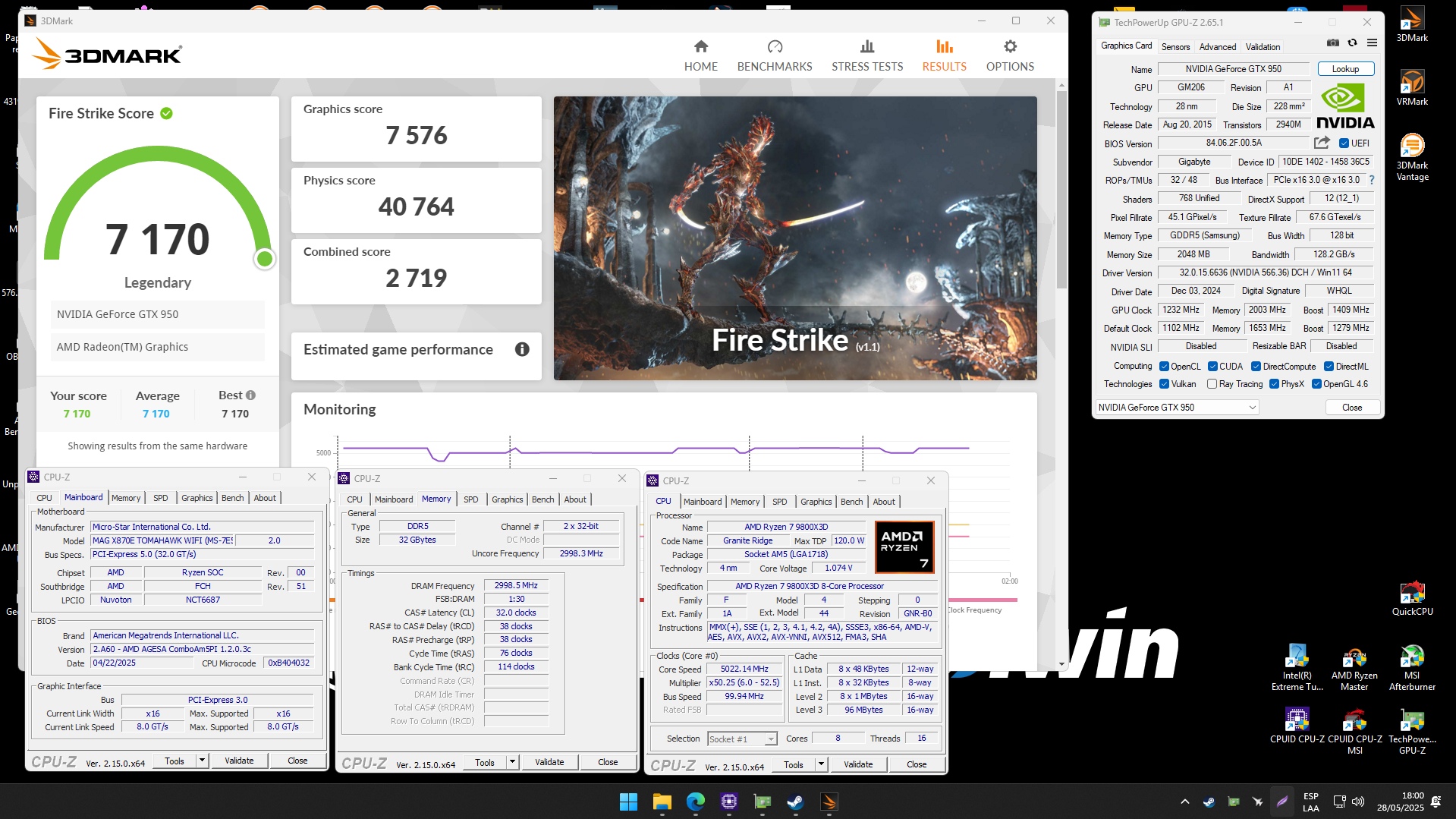Select SPD tab in the Memory CPU-Z window
The width and height of the screenshot is (1456, 819).
pos(470,499)
